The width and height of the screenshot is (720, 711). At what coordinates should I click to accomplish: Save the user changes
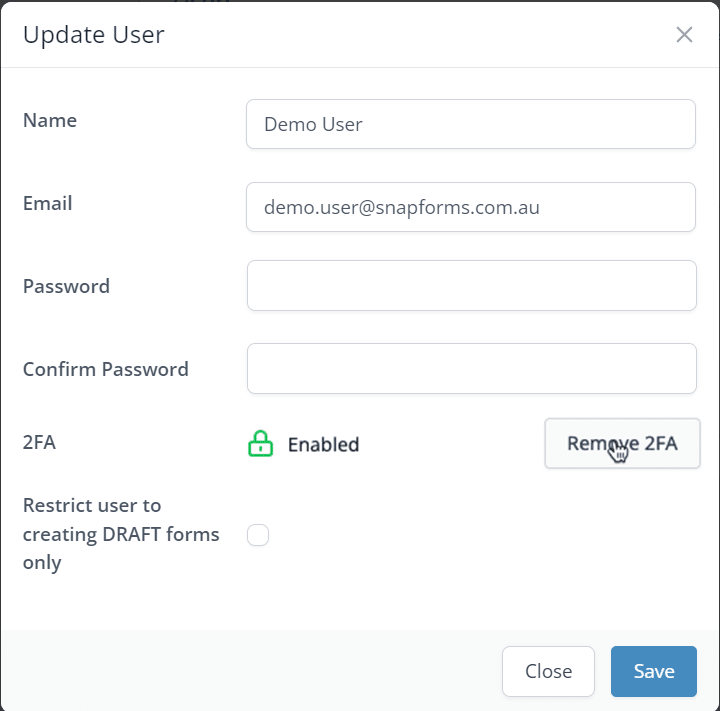tap(653, 671)
